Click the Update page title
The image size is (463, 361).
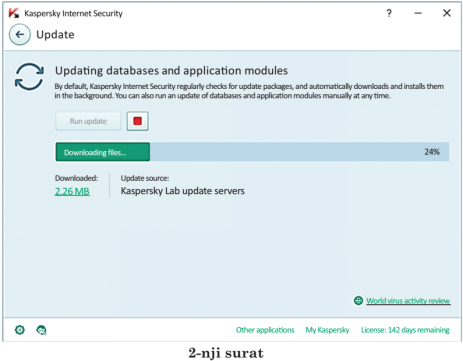tap(55, 35)
